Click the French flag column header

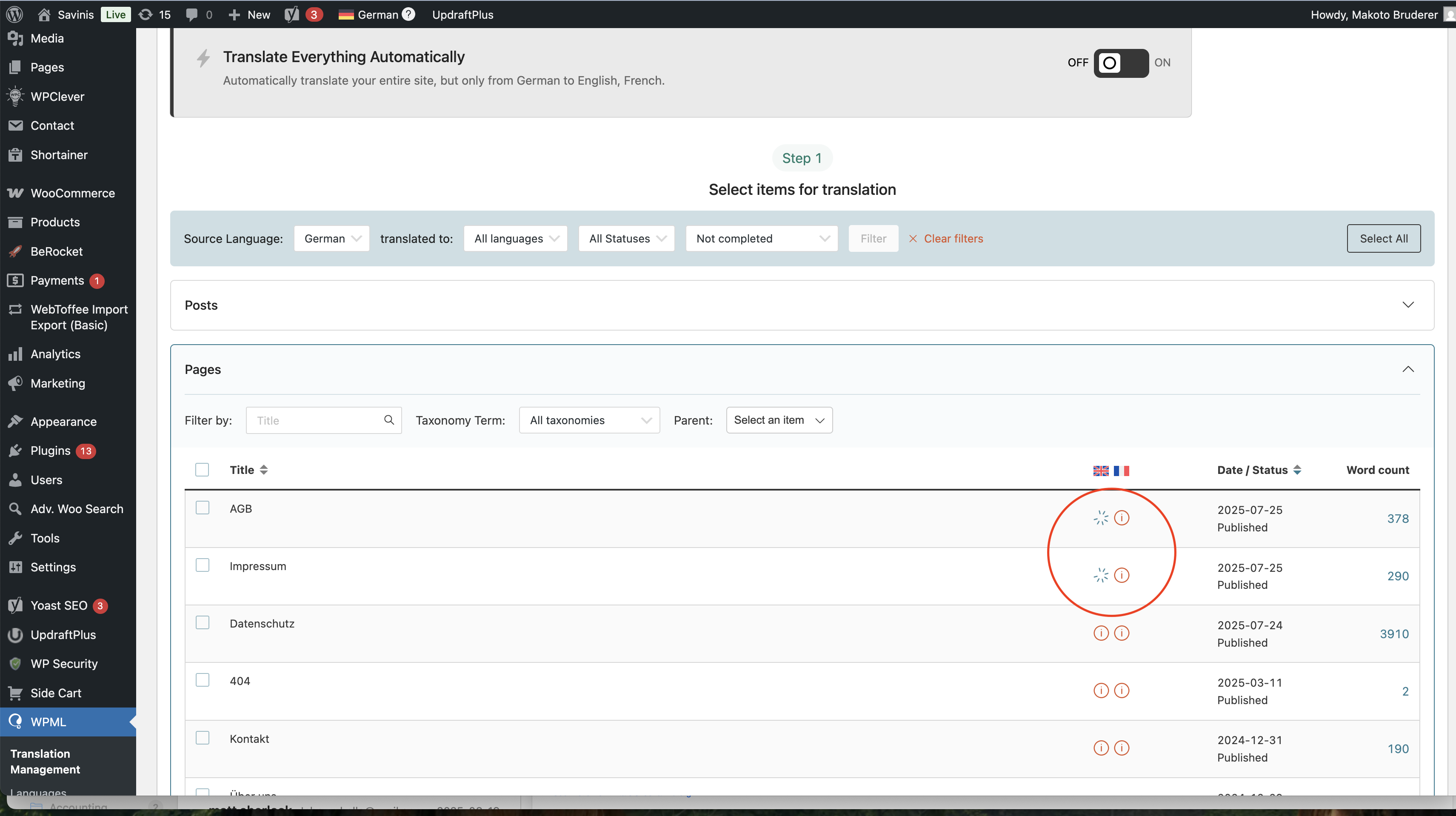tap(1122, 471)
